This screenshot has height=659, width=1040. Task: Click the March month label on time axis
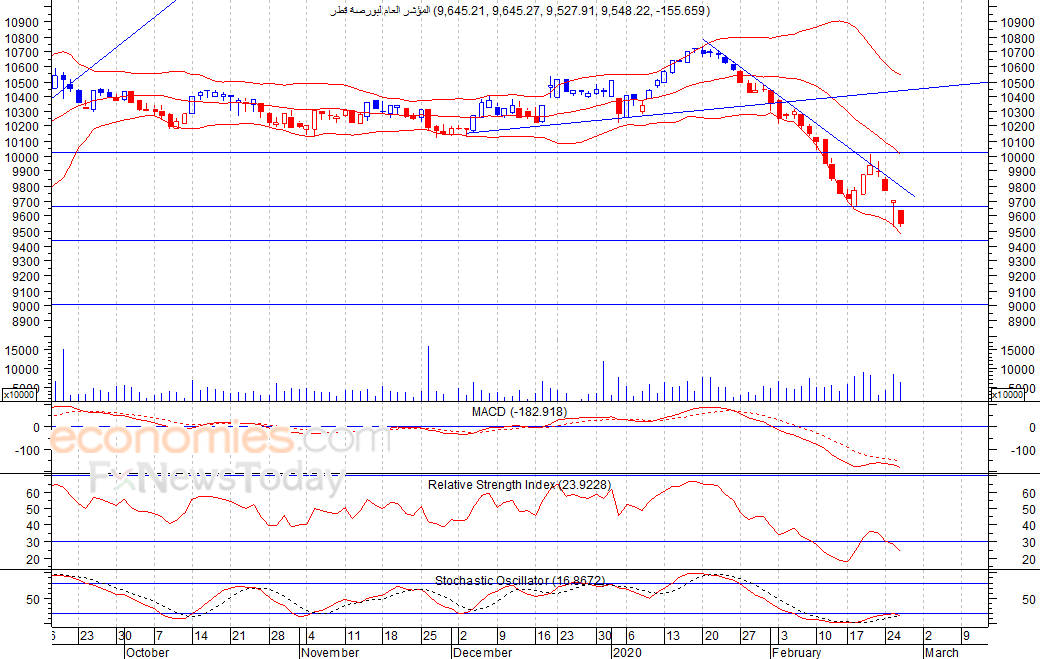click(941, 652)
